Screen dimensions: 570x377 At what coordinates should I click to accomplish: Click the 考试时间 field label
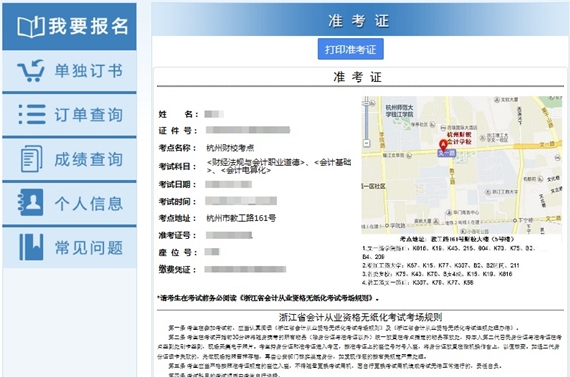point(177,201)
